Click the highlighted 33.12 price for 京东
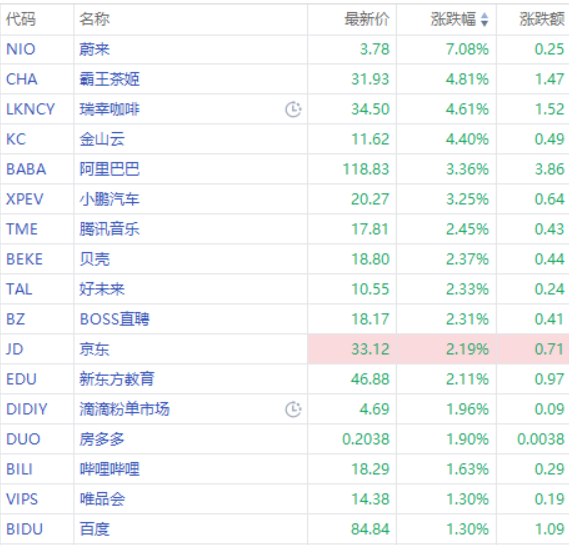Image resolution: width=569 pixels, height=545 pixels. pyautogui.click(x=370, y=349)
